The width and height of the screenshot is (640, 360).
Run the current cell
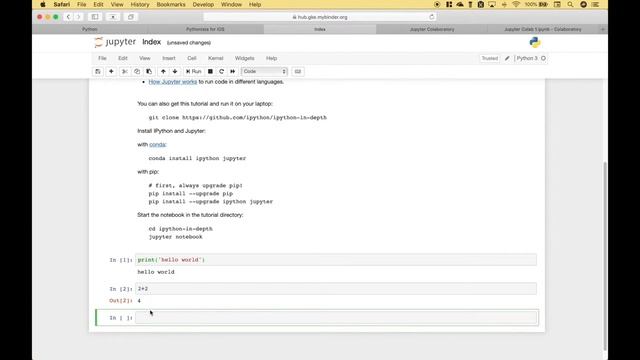coord(193,71)
